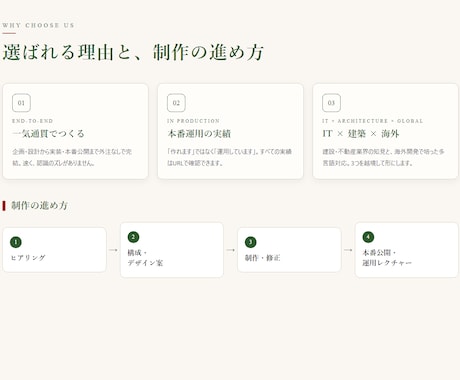Click the green step 2 circle
The height and width of the screenshot is (380, 460).
[x=133, y=237]
